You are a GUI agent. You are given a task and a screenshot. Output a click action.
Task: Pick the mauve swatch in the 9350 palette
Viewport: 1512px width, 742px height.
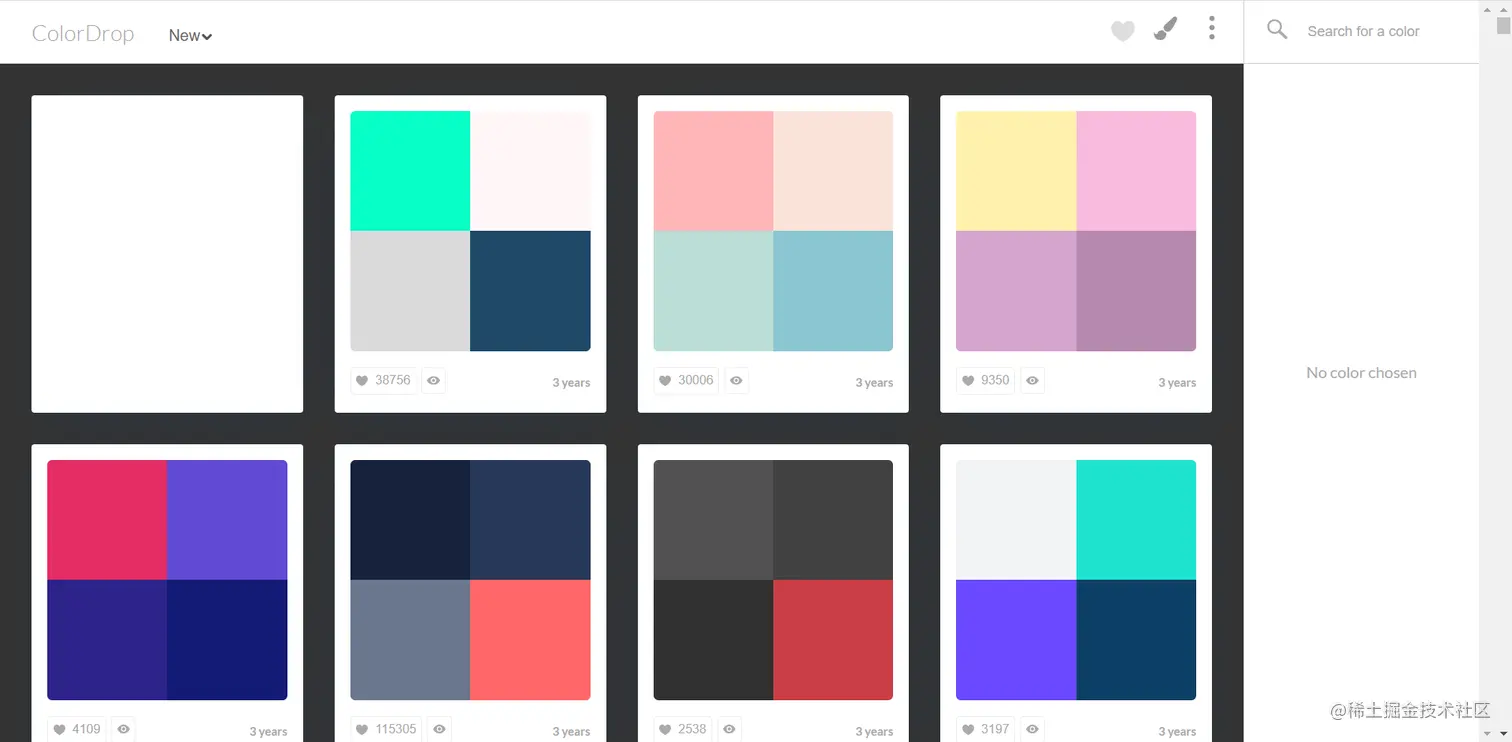point(1136,291)
